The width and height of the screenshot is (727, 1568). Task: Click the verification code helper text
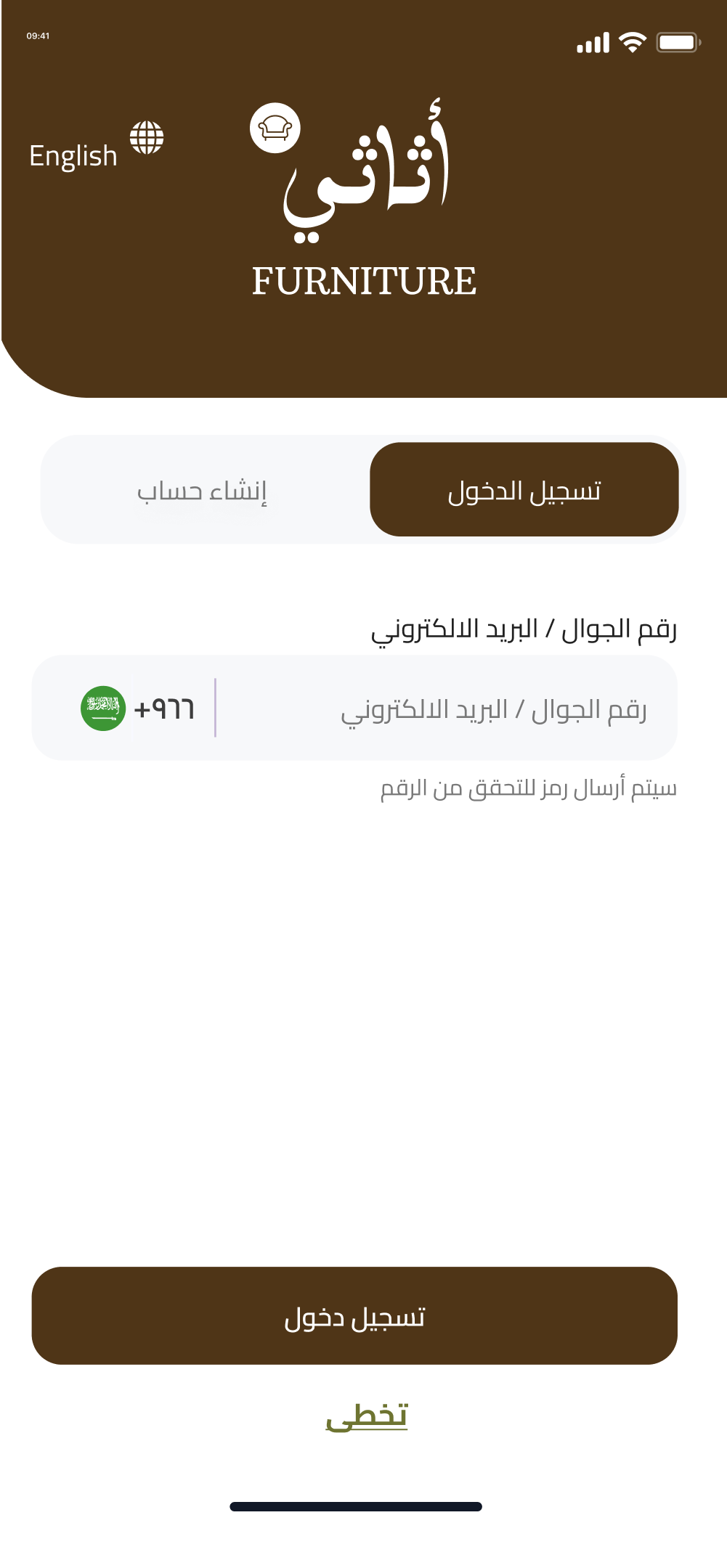point(528,788)
